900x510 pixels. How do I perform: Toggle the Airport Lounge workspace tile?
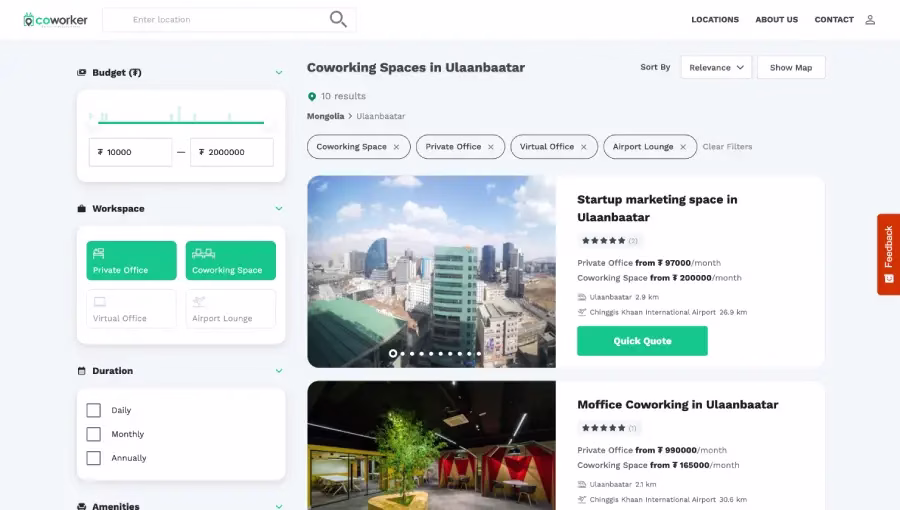coord(231,309)
